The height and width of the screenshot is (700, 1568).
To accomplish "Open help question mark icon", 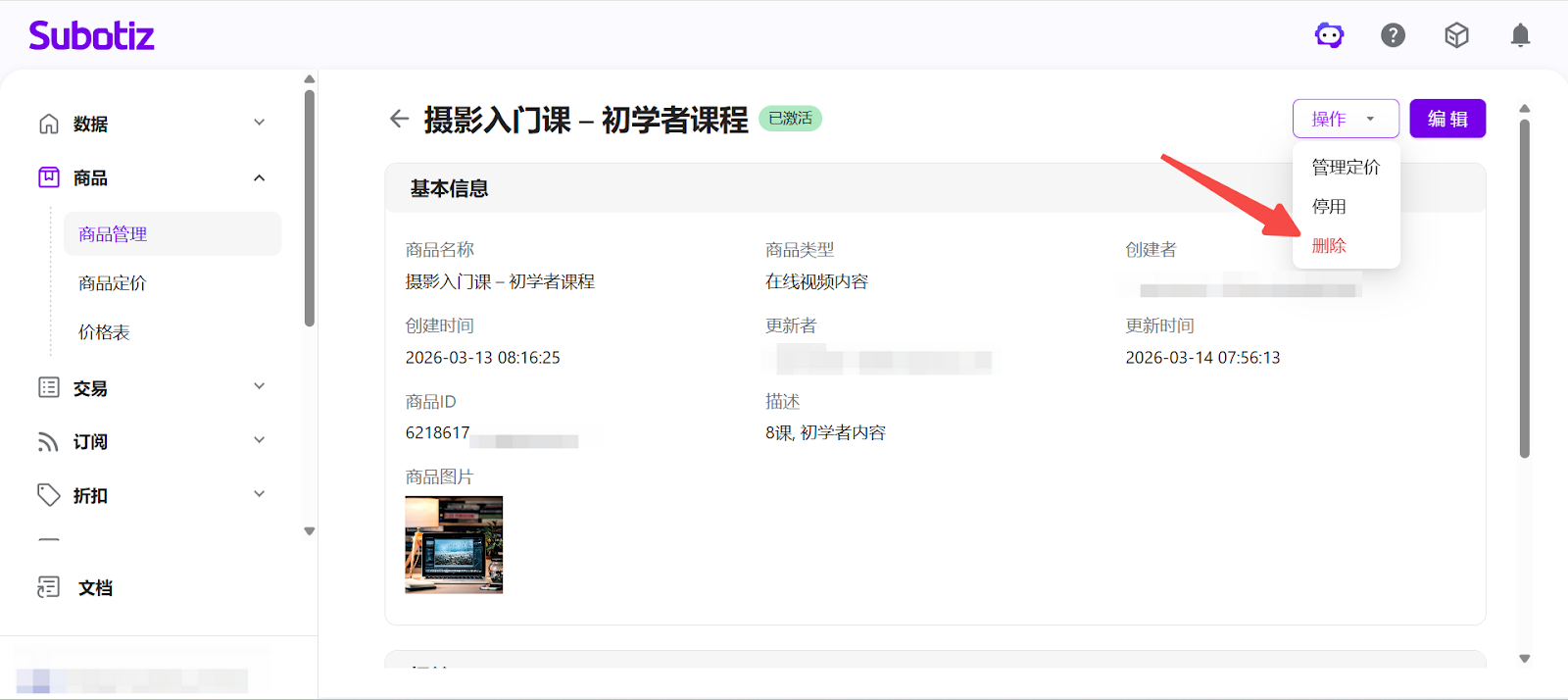I will point(1393,35).
